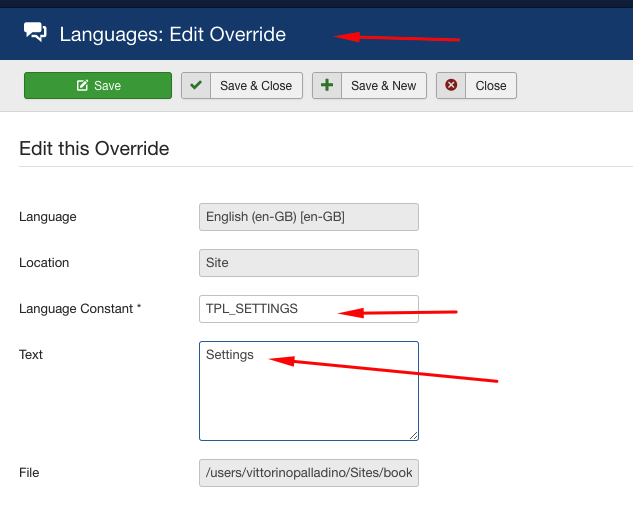The width and height of the screenshot is (633, 532).
Task: Click the 'Text' field label
Action: 31,355
